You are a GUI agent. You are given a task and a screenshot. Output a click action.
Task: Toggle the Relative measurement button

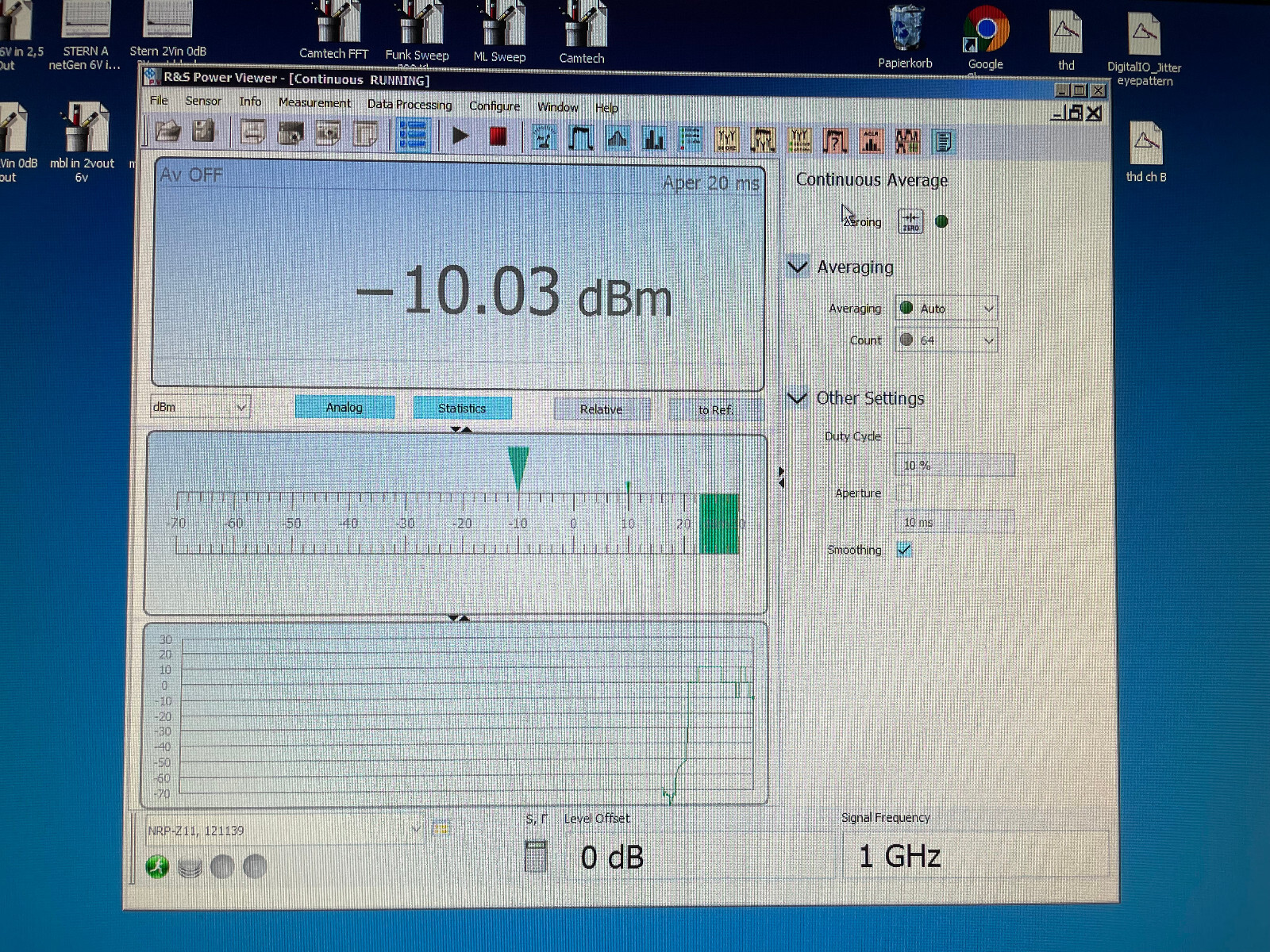tap(601, 409)
